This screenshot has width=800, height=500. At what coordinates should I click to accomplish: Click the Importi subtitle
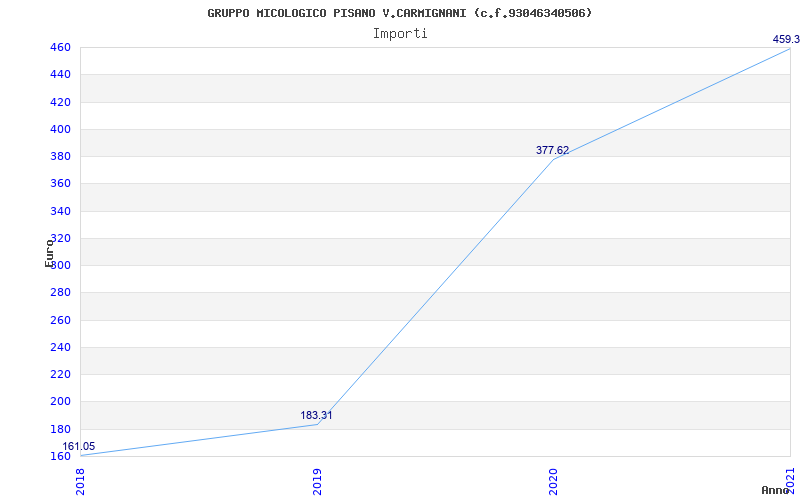(x=400, y=34)
